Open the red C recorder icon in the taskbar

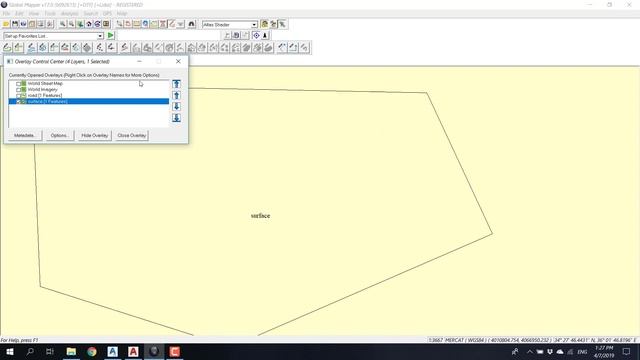175,351
